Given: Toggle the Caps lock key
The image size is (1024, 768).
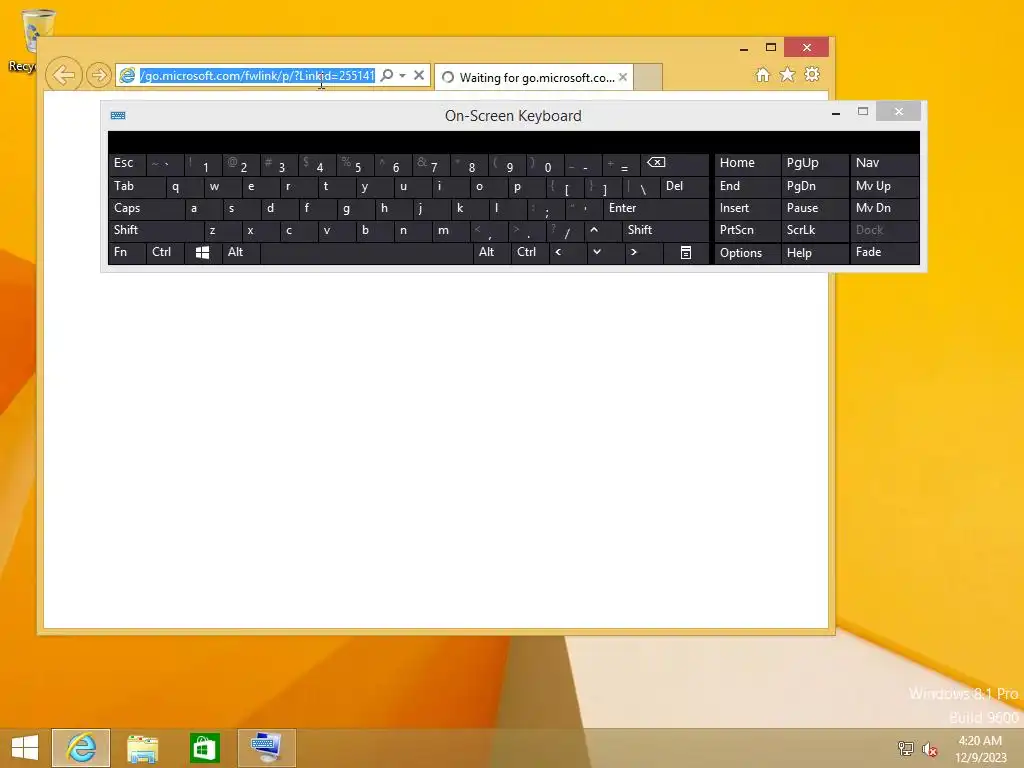Looking at the screenshot, I should click(x=146, y=208).
